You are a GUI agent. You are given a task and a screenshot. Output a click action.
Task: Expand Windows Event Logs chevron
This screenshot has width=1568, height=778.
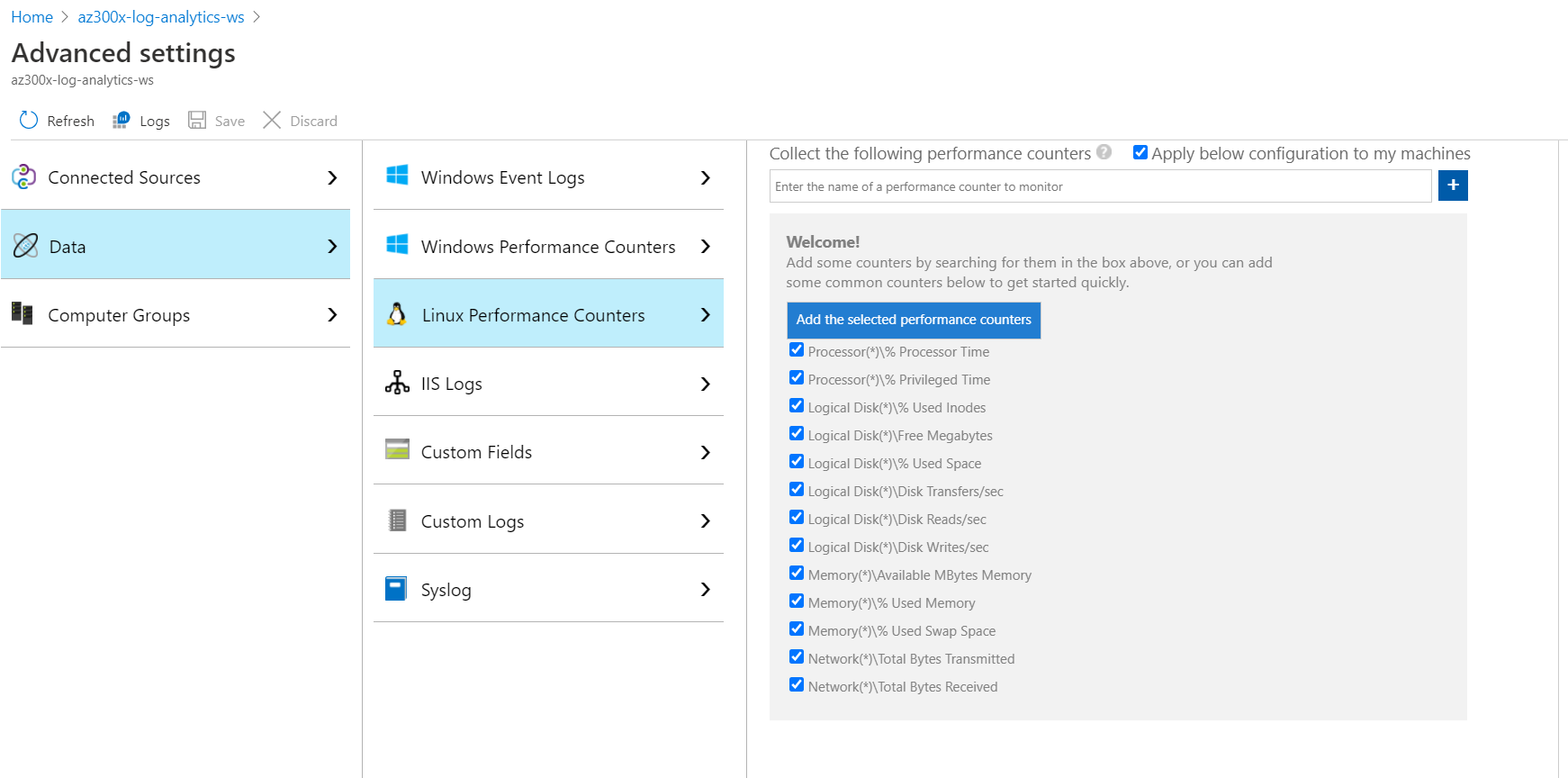click(706, 177)
